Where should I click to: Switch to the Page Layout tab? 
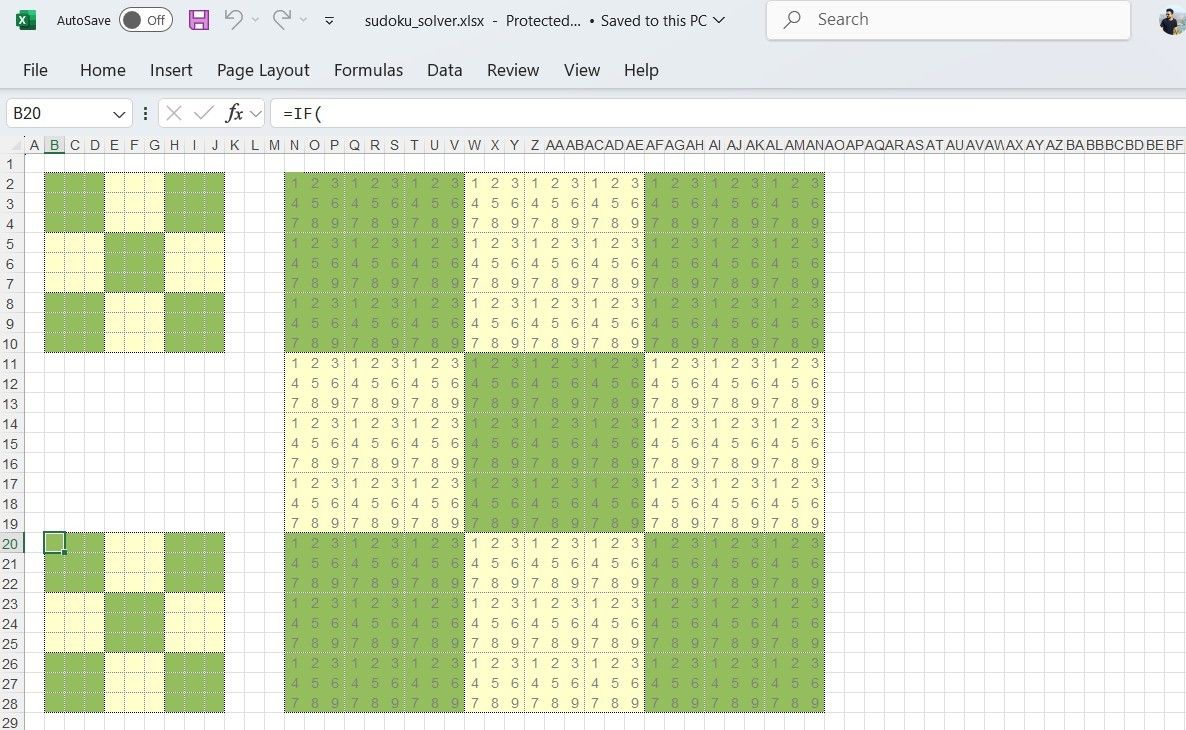pyautogui.click(x=263, y=70)
